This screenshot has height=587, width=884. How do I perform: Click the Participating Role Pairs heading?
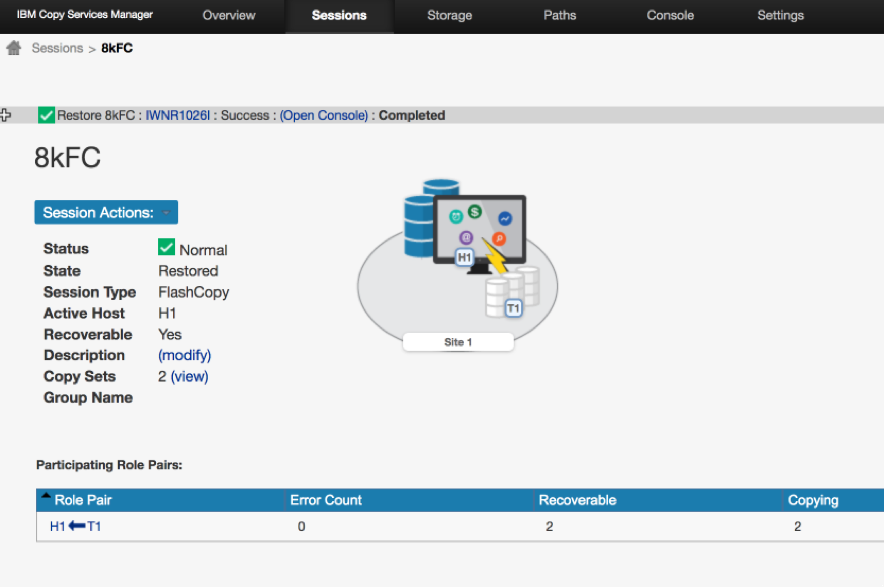coord(109,465)
